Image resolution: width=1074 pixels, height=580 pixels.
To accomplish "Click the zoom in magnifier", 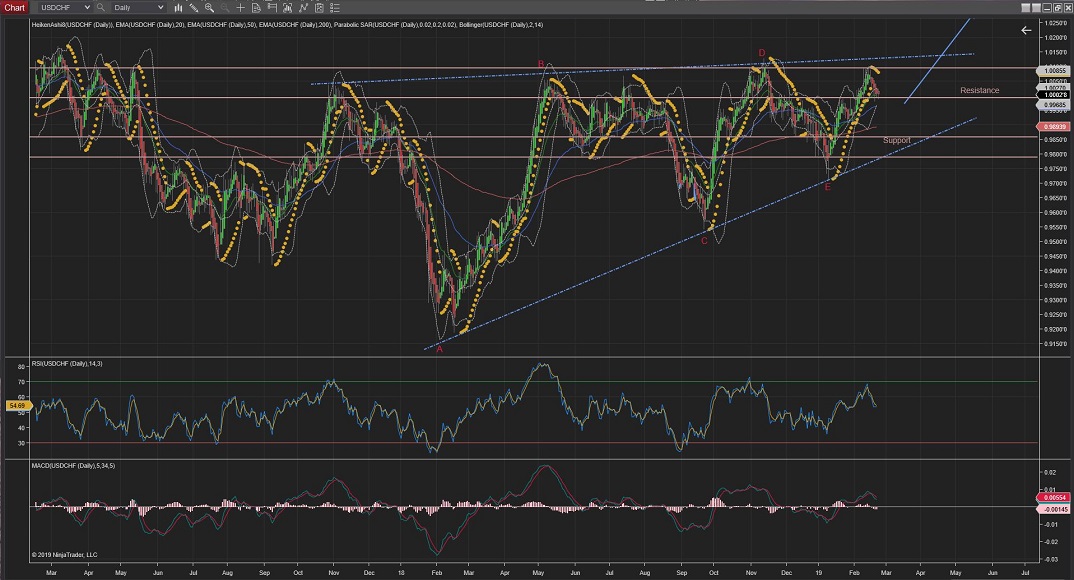I will pos(210,8).
